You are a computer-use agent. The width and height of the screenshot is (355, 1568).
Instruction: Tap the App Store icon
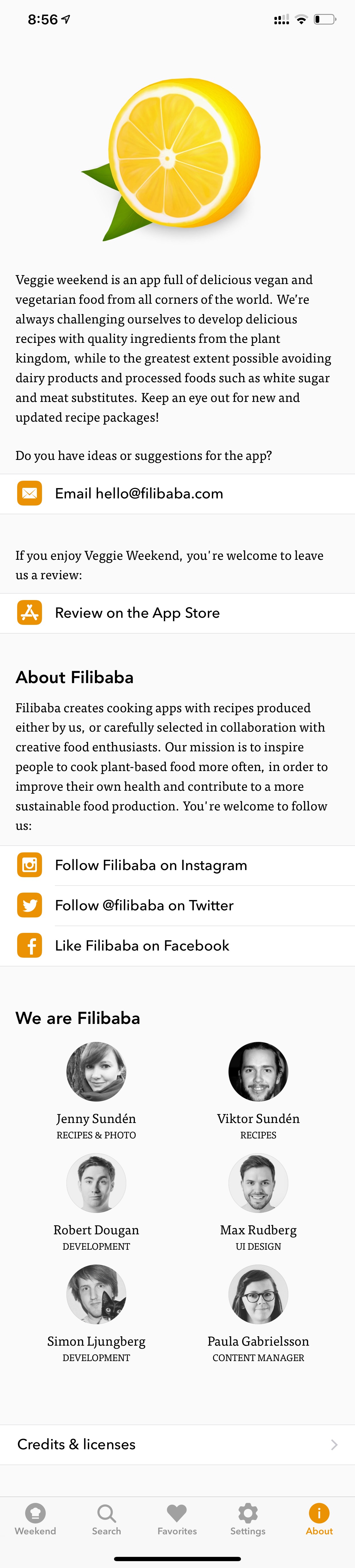[29, 613]
